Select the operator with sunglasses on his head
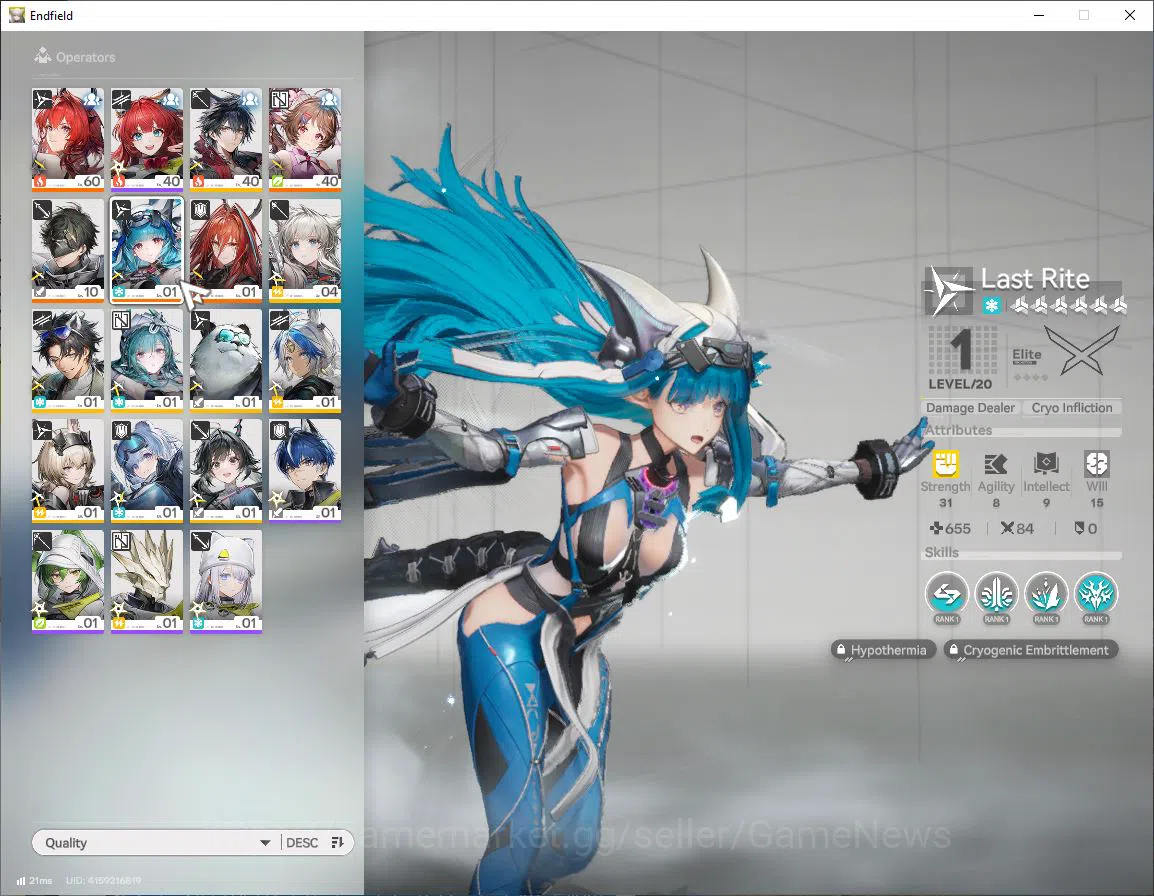This screenshot has width=1154, height=896. click(x=68, y=360)
